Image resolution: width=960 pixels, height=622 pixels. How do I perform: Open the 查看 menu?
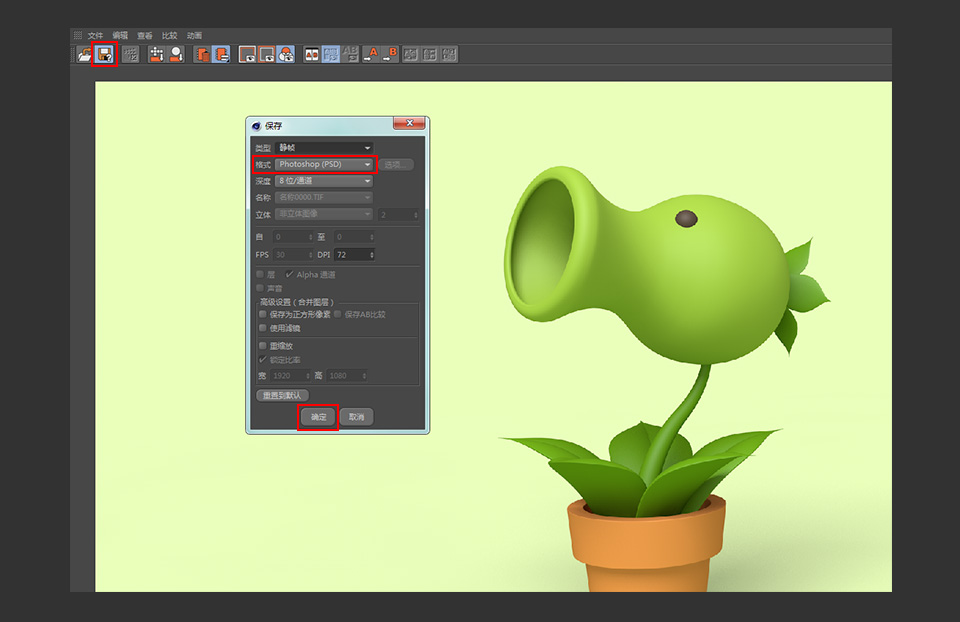pyautogui.click(x=145, y=36)
